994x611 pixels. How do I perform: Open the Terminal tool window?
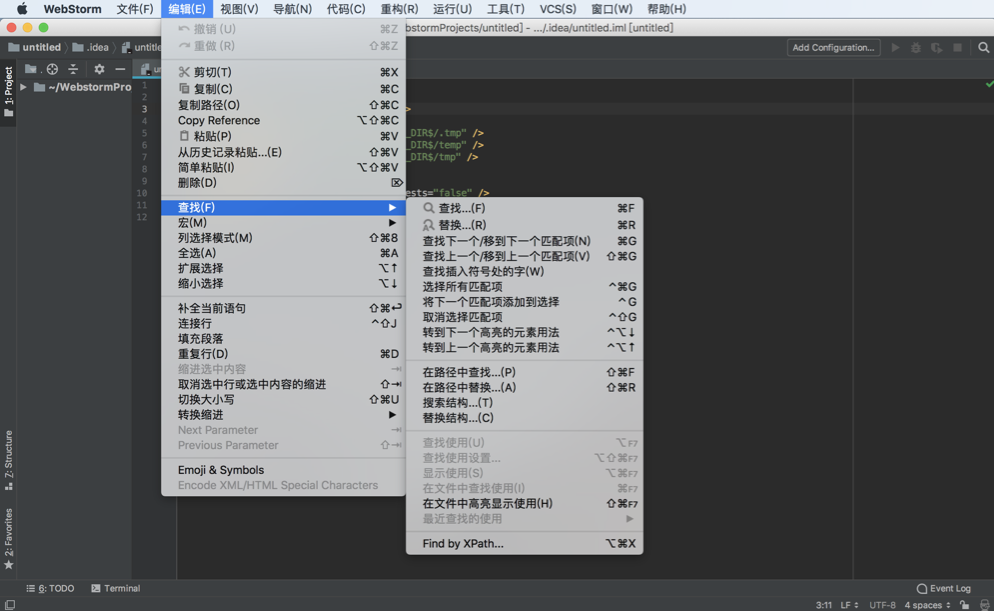115,588
